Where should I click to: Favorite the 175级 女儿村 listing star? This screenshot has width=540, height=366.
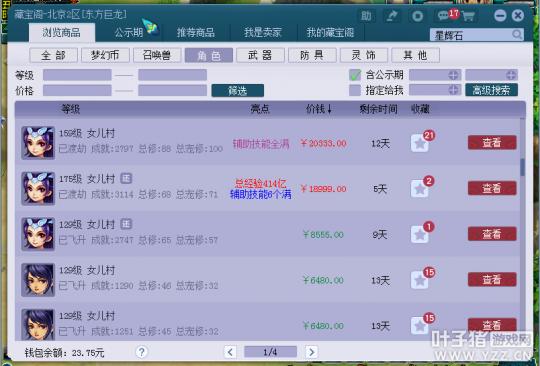point(420,189)
